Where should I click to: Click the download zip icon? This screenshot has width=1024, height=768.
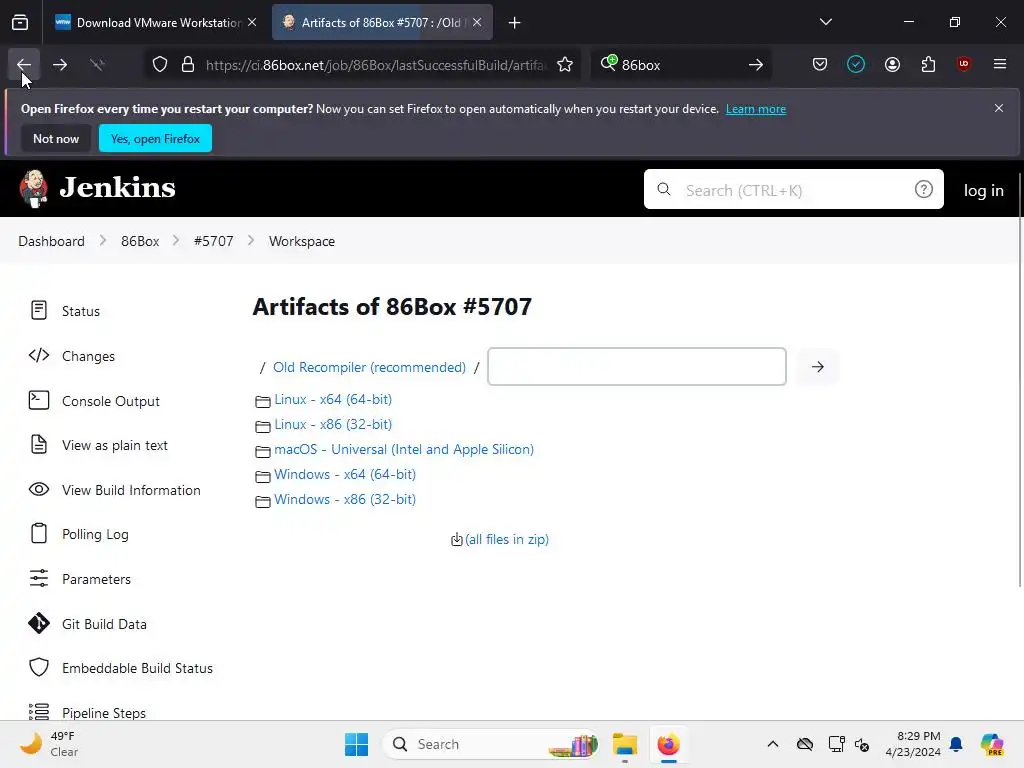tap(456, 539)
